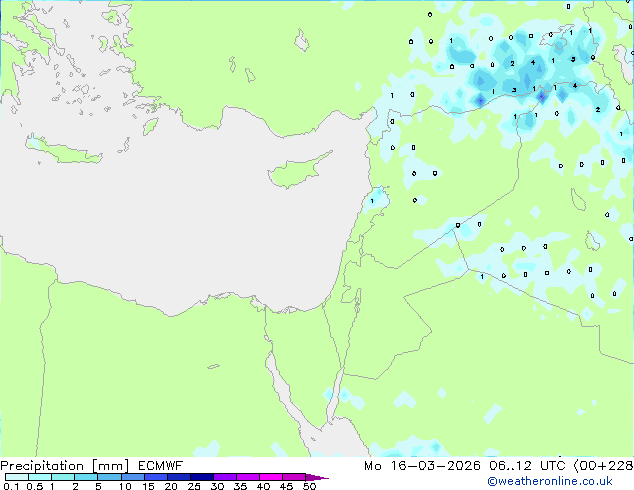
Task: Click the legend label '45'
Action: (x=286, y=486)
